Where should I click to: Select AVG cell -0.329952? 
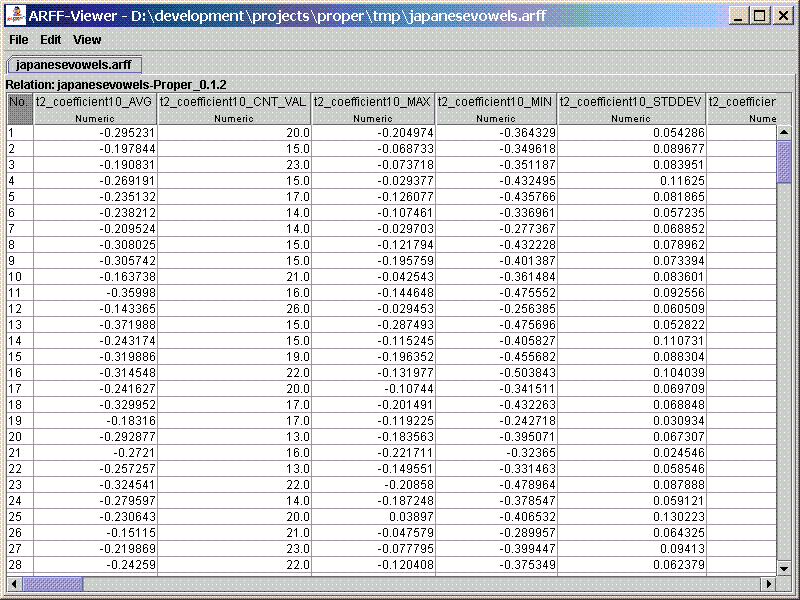coord(95,405)
